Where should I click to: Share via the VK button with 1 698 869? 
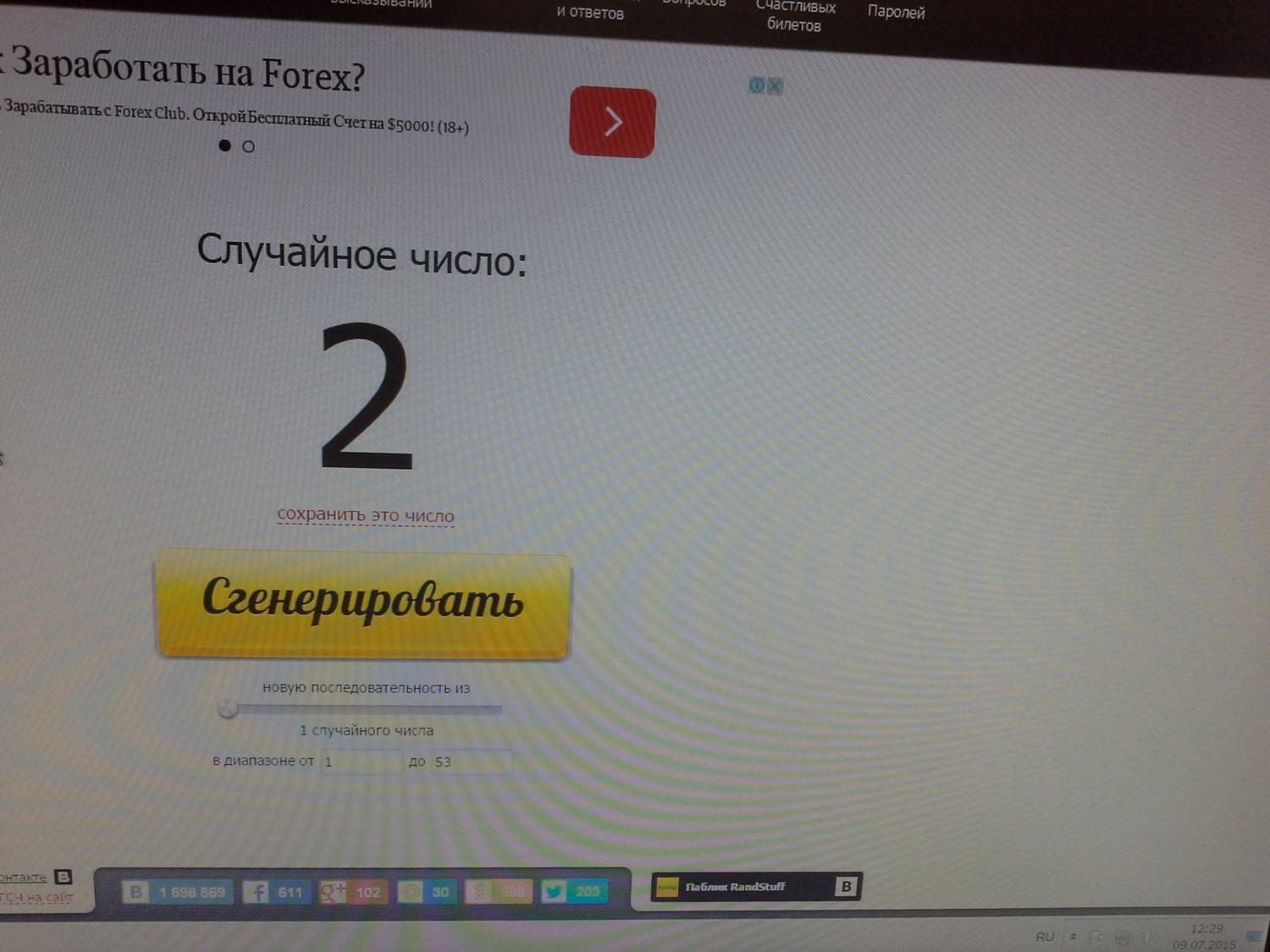coord(178,892)
